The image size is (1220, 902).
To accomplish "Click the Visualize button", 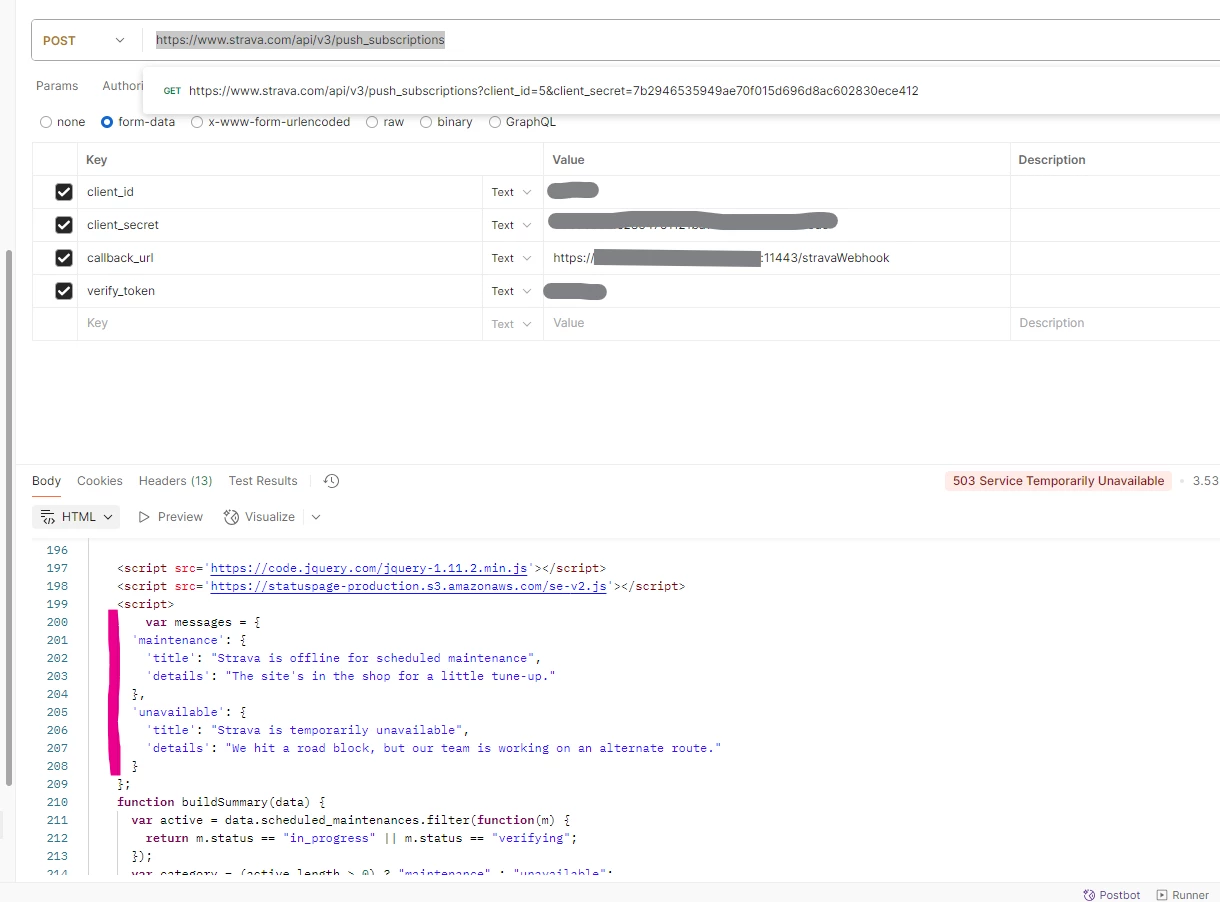I will pyautogui.click(x=260, y=517).
